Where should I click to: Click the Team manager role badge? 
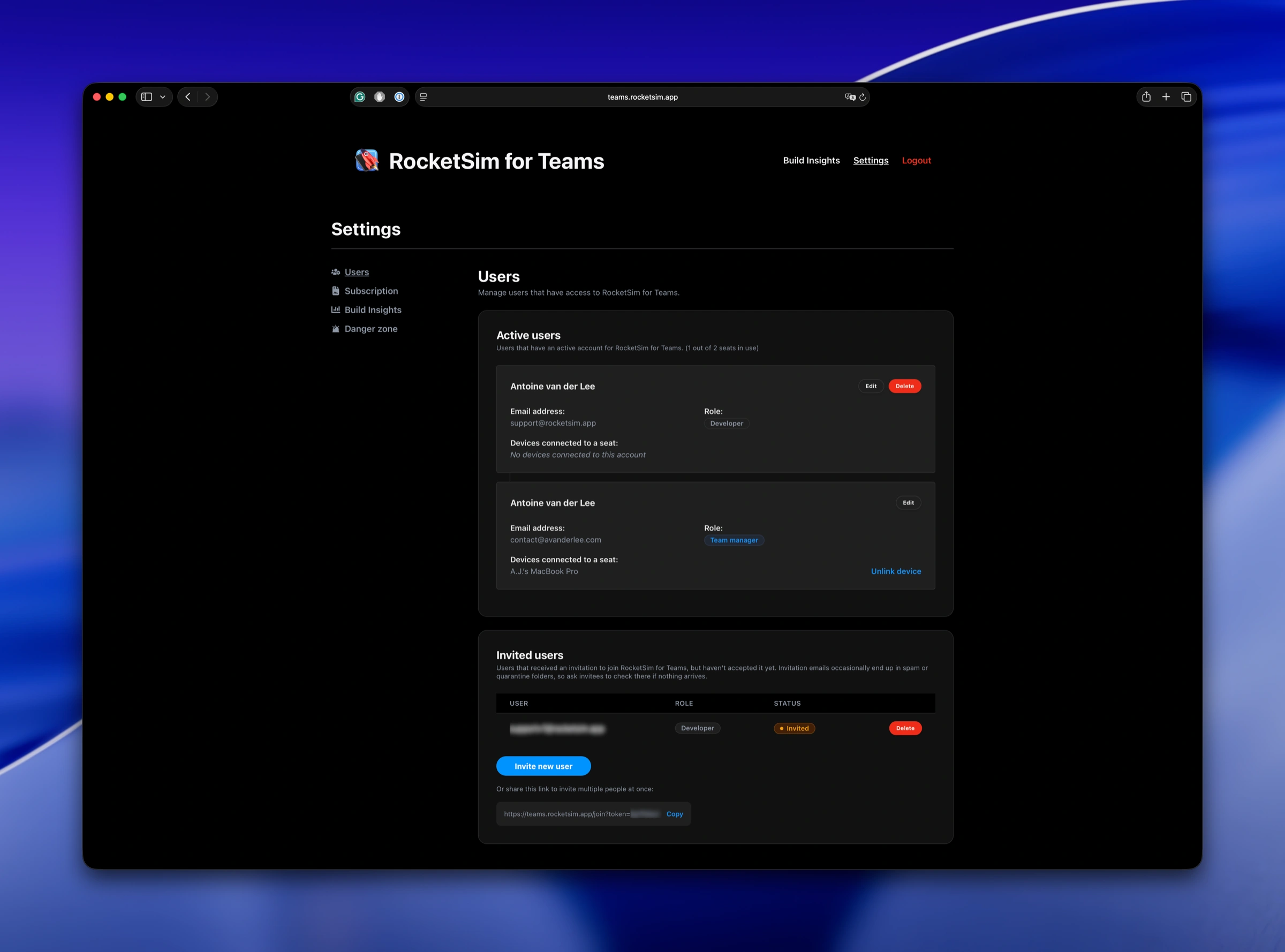click(x=734, y=540)
